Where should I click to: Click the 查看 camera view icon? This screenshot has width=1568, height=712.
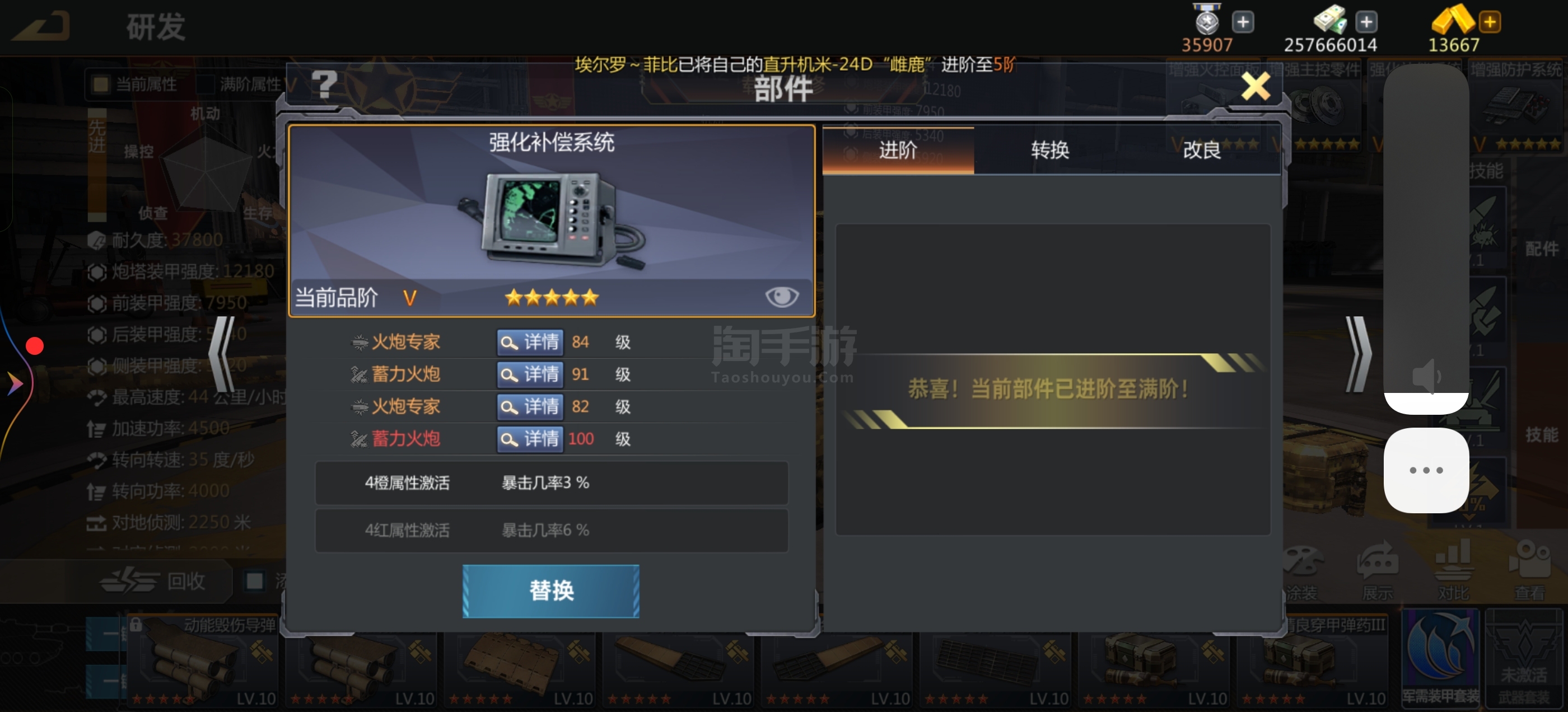[1529, 571]
